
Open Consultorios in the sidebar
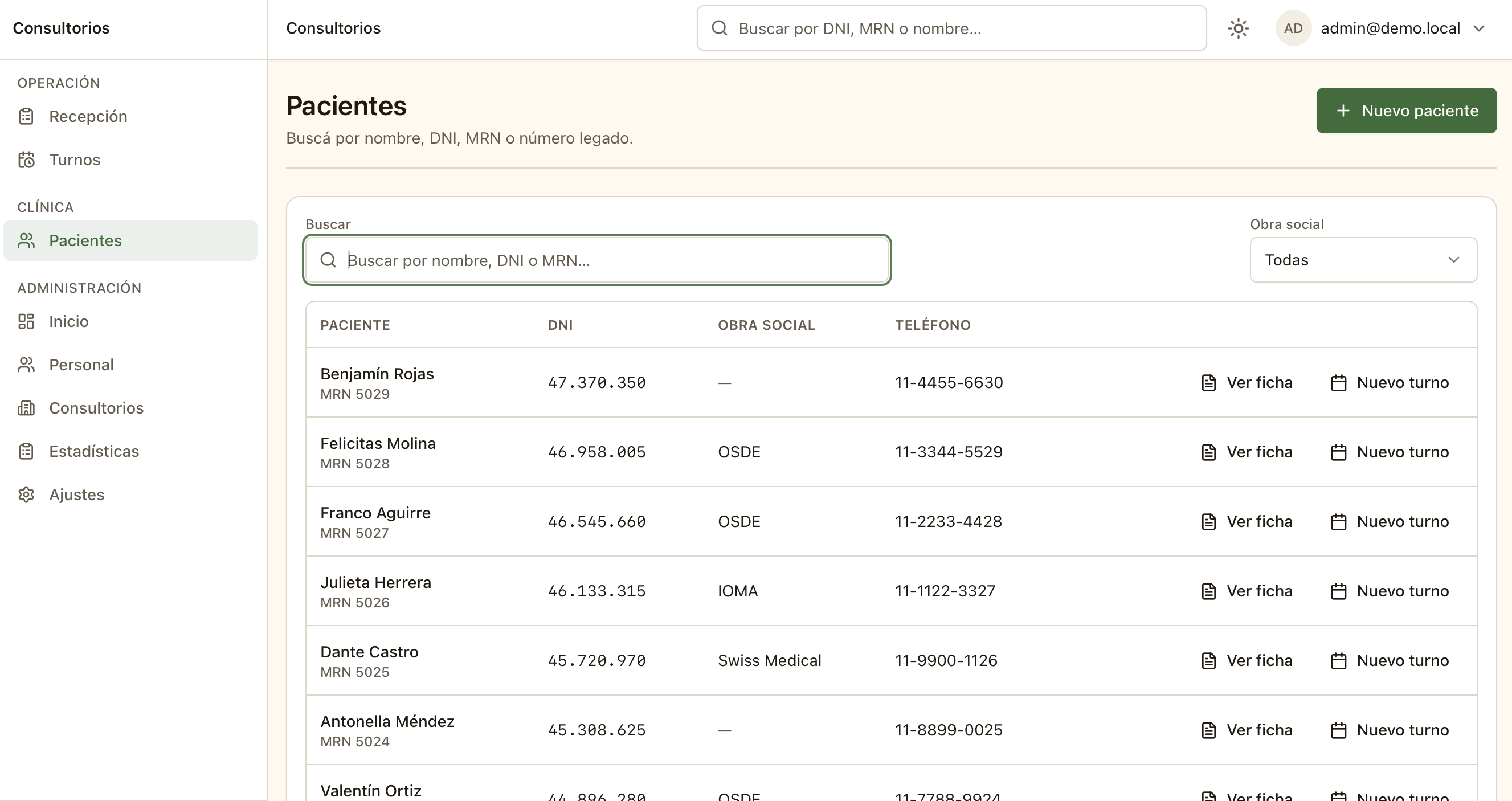130,408
